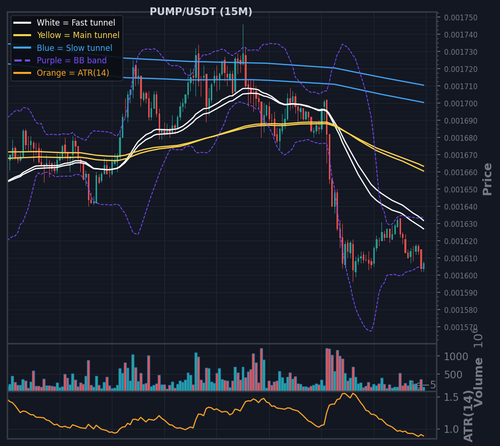Click the 0.001650 price axis label
Screen dimensions: 500x446
(461, 190)
